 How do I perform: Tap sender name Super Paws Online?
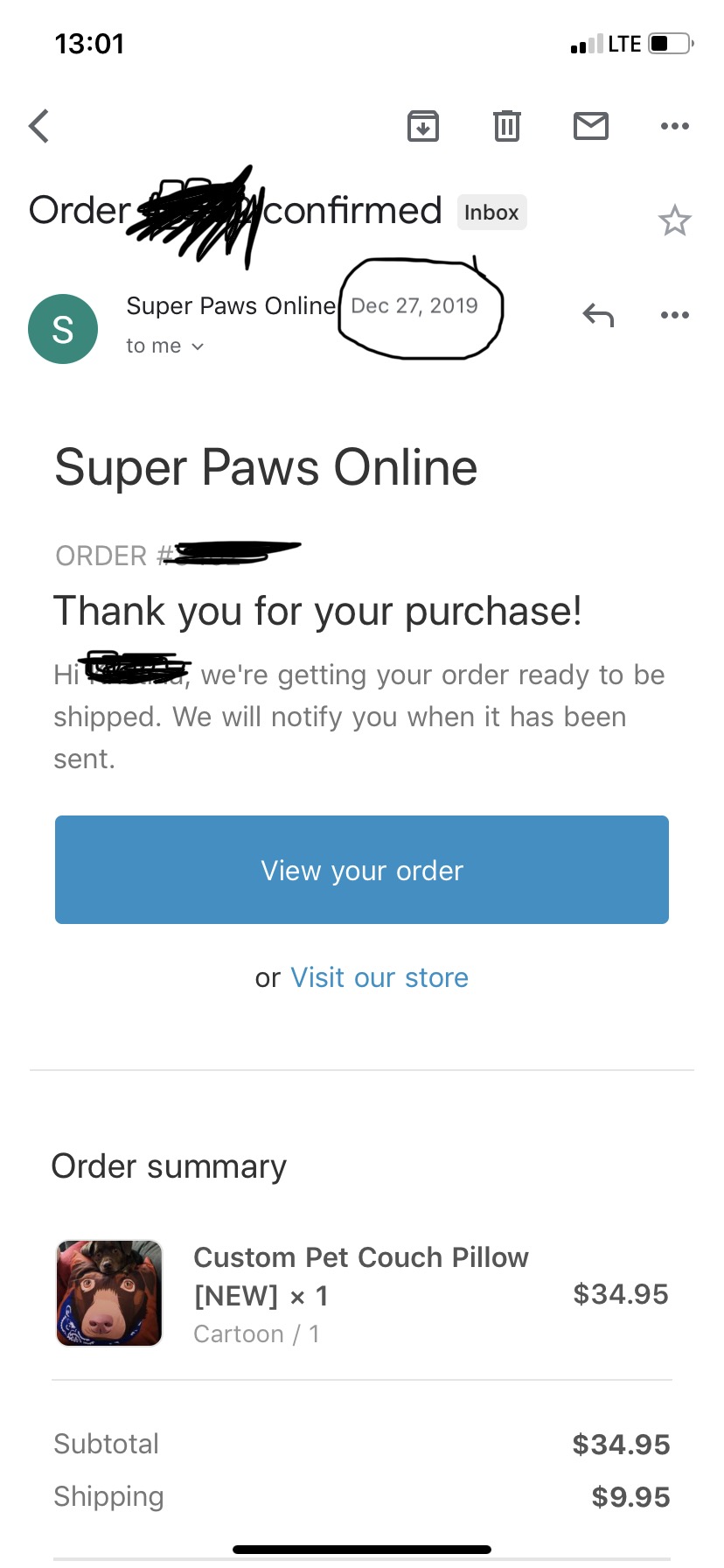[x=231, y=305]
